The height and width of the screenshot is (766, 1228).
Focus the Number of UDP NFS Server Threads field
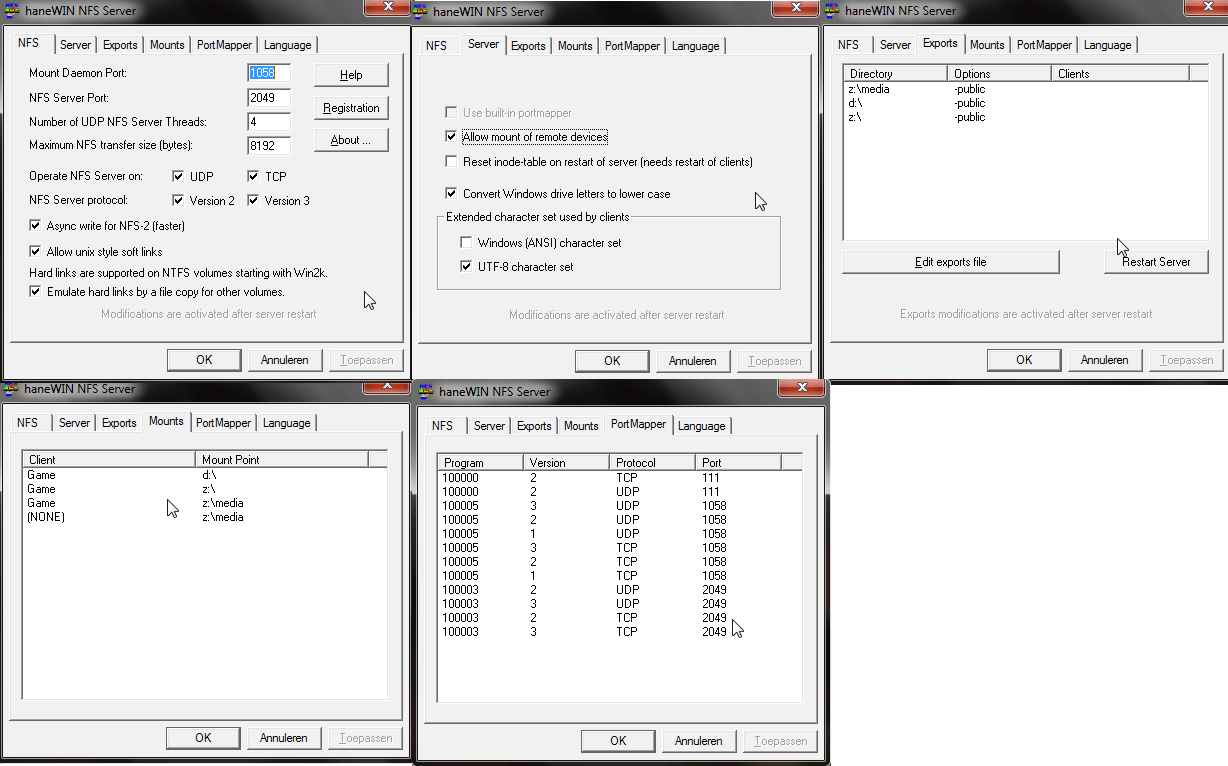[x=269, y=122]
